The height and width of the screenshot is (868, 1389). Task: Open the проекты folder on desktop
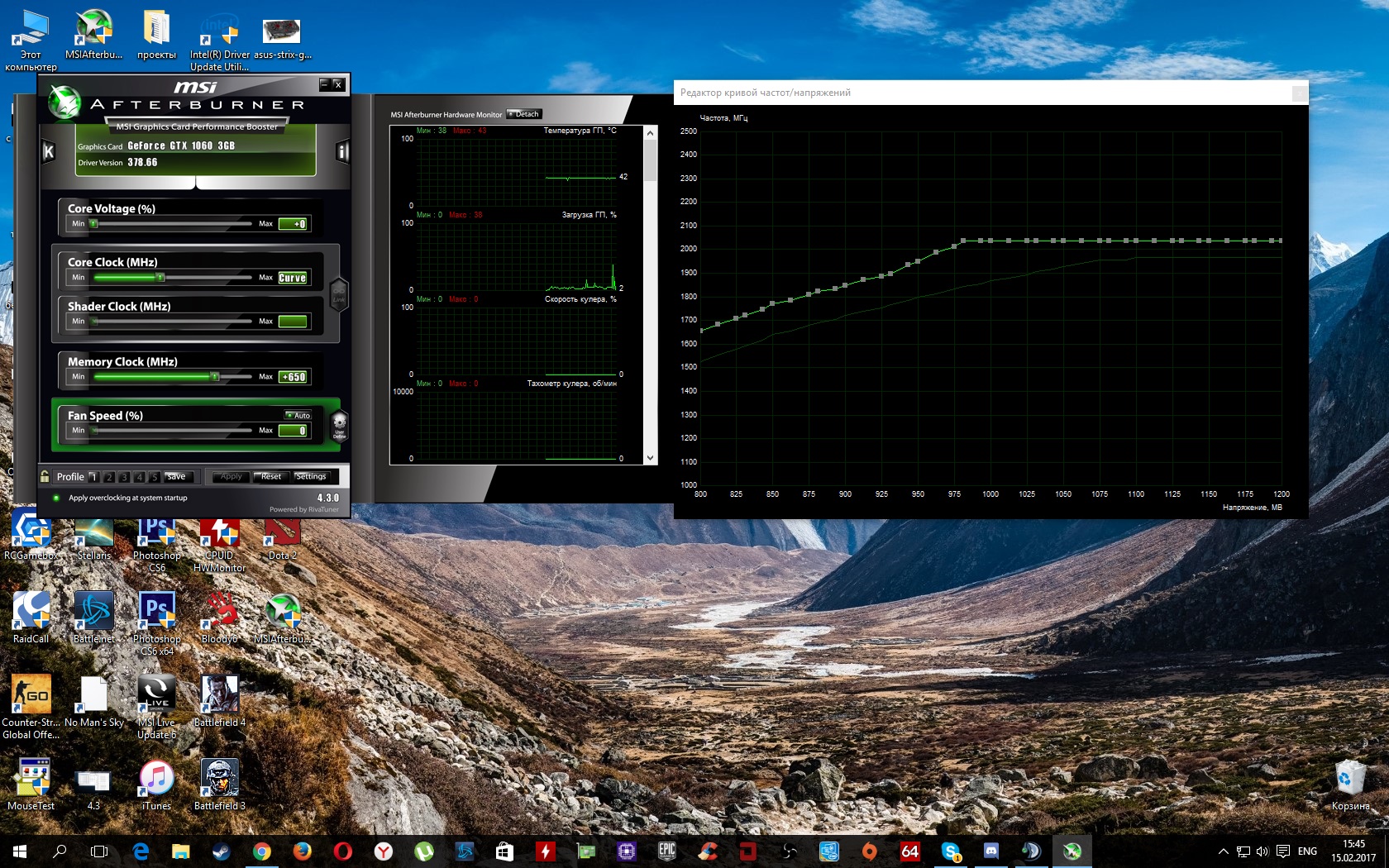point(156,36)
